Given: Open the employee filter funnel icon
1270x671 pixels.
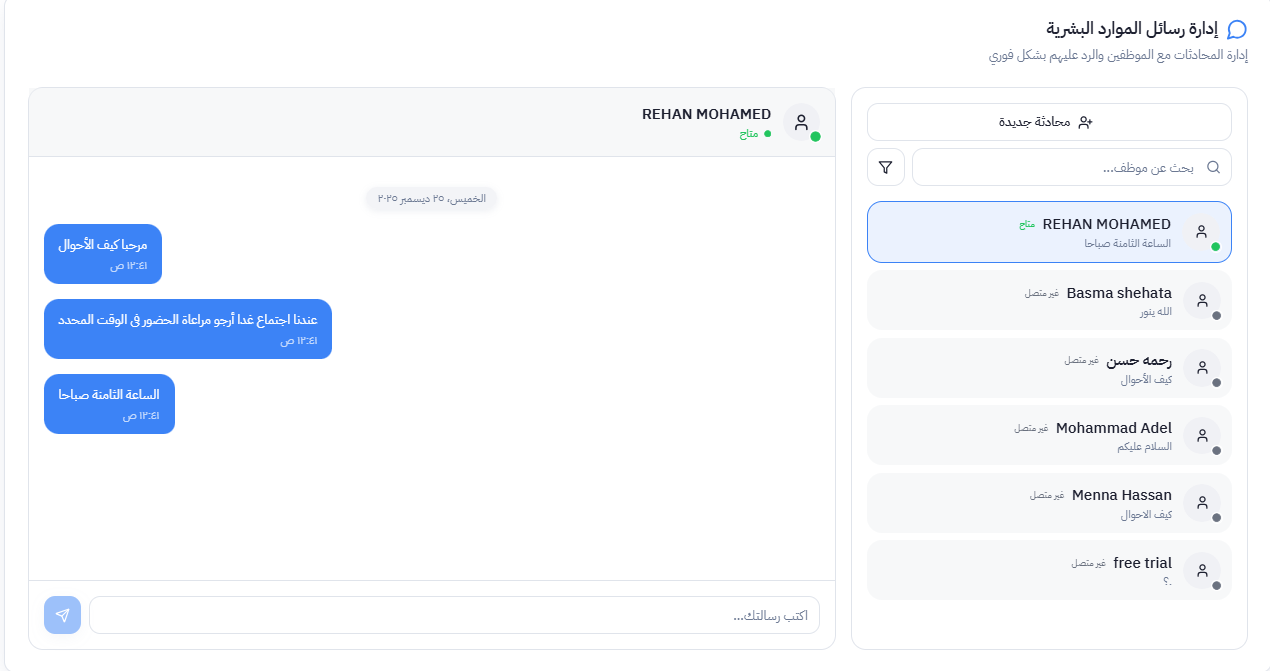Looking at the screenshot, I should (x=885, y=167).
